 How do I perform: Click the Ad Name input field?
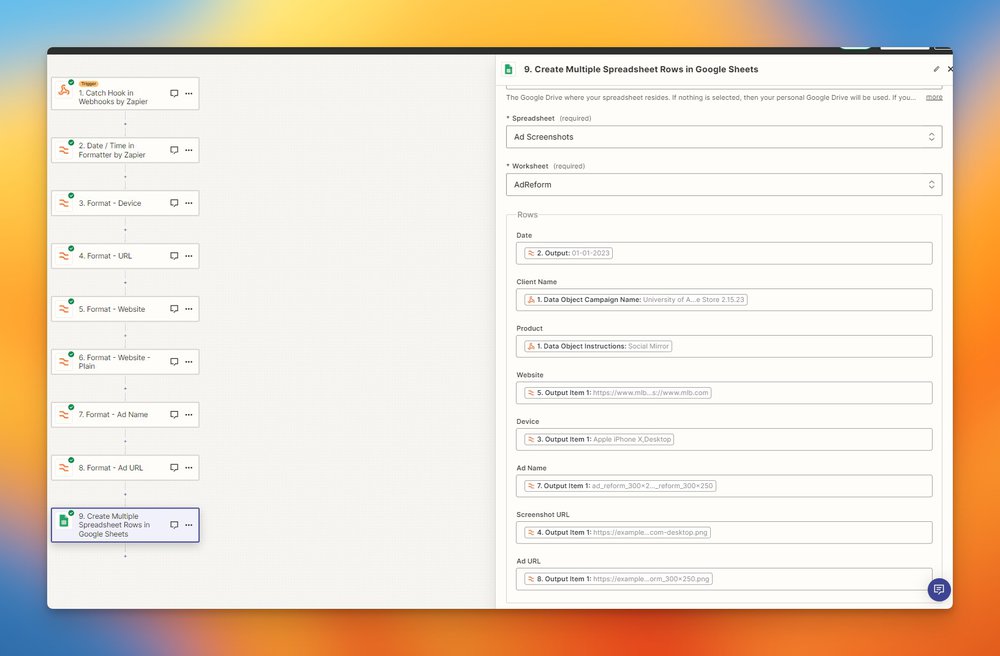tap(724, 486)
